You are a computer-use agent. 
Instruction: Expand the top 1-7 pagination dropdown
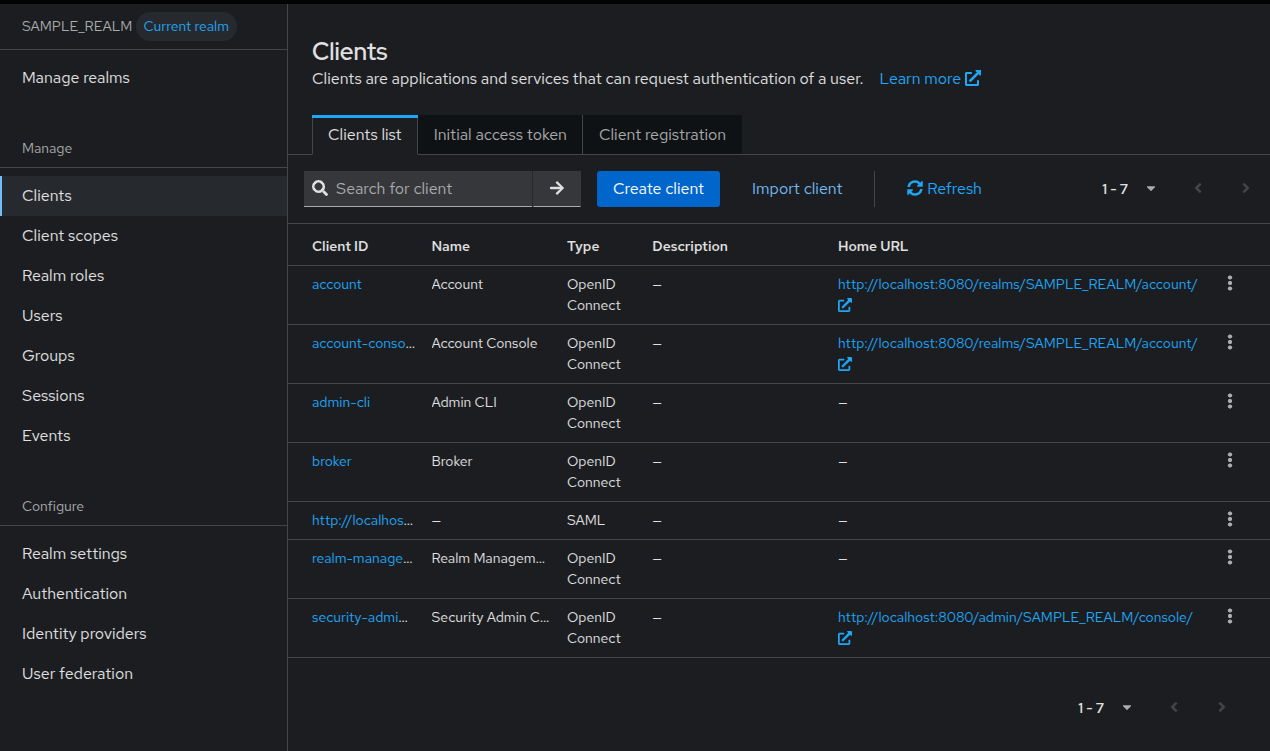coord(1129,188)
